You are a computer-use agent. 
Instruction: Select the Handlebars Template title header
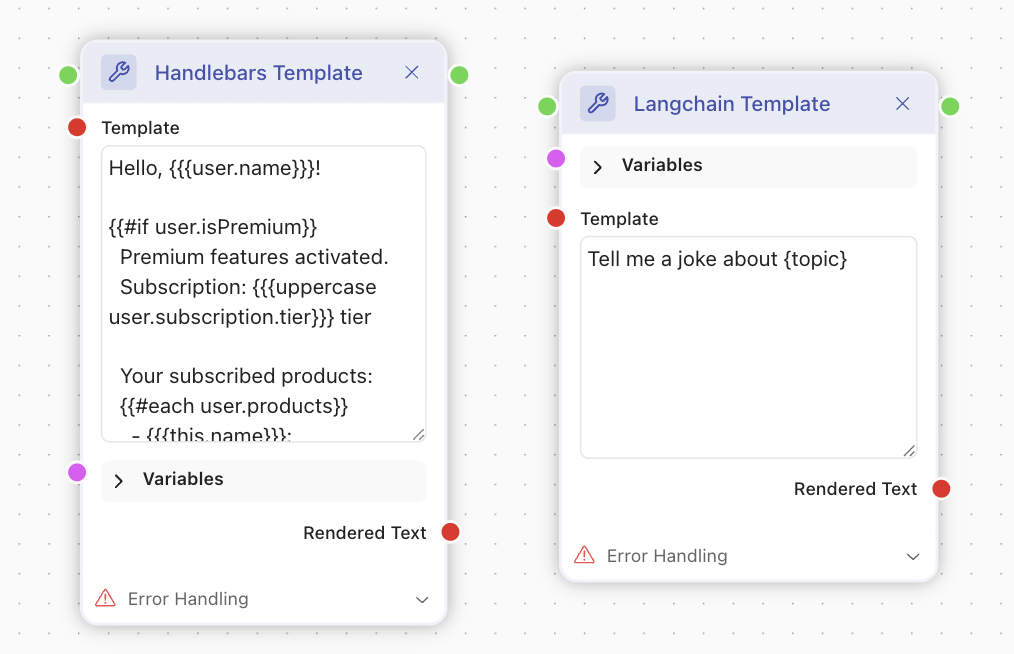tap(258, 73)
